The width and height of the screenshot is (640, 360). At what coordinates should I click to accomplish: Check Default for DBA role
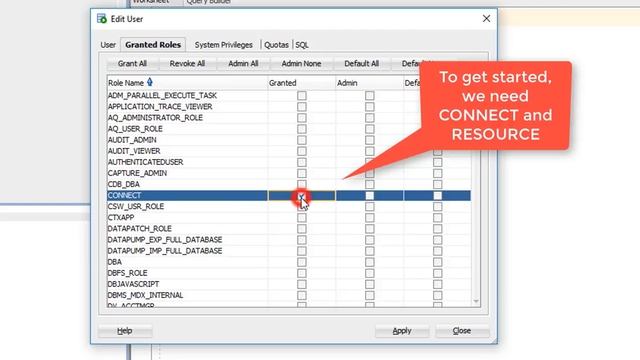tap(438, 262)
